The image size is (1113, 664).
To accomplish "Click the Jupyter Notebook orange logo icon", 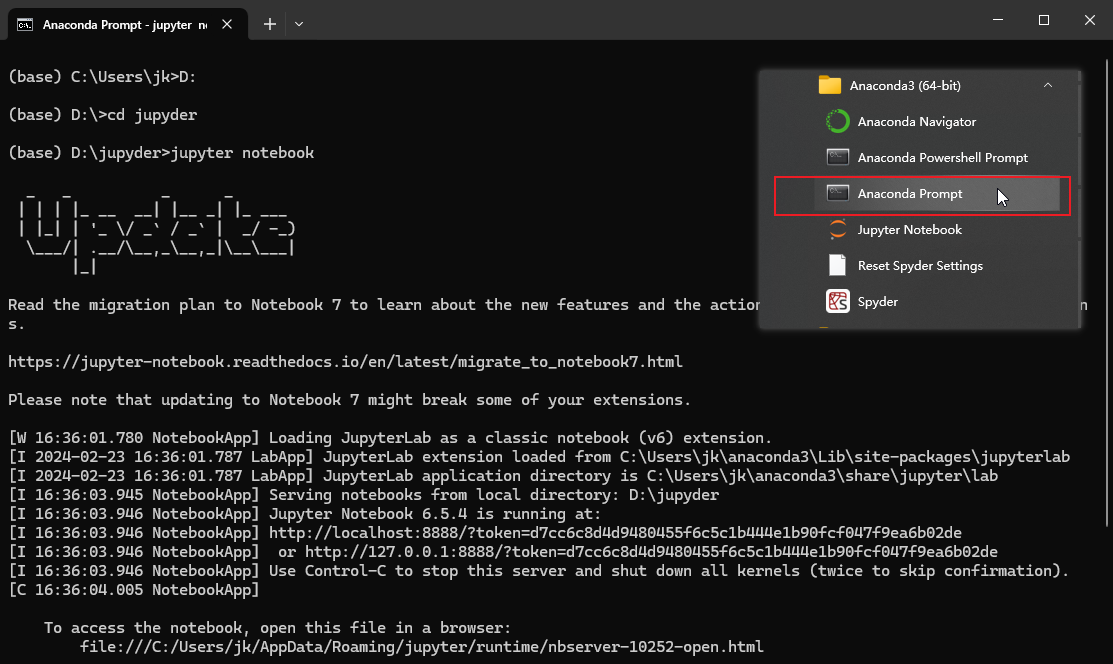I will pyautogui.click(x=838, y=229).
